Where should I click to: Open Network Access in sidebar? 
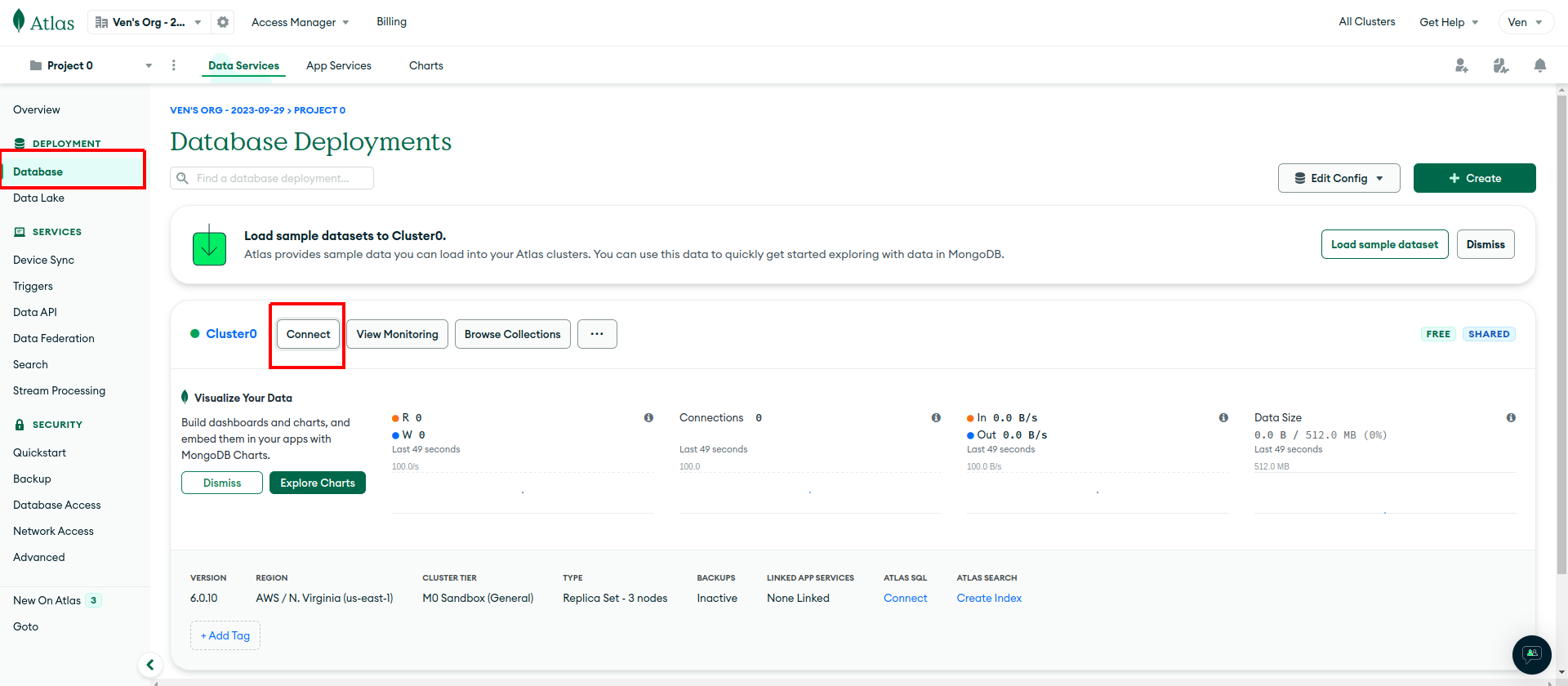tap(53, 531)
